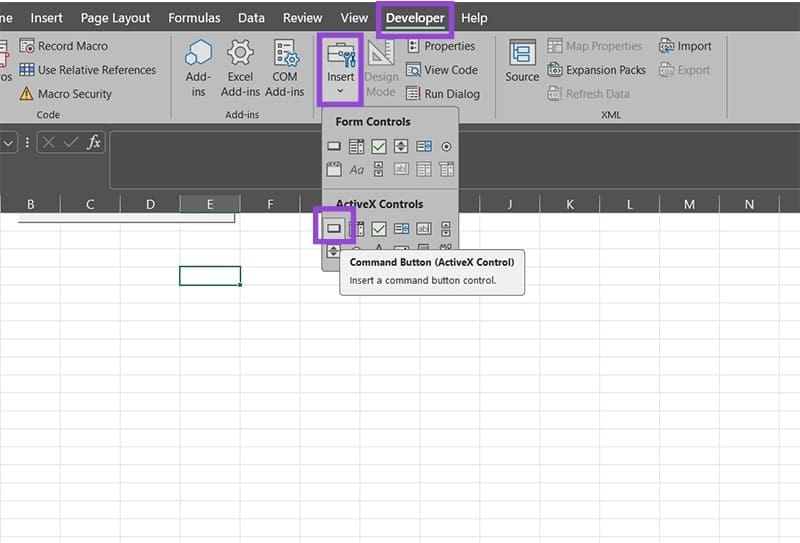Switch to the Formulas tab

[194, 18]
